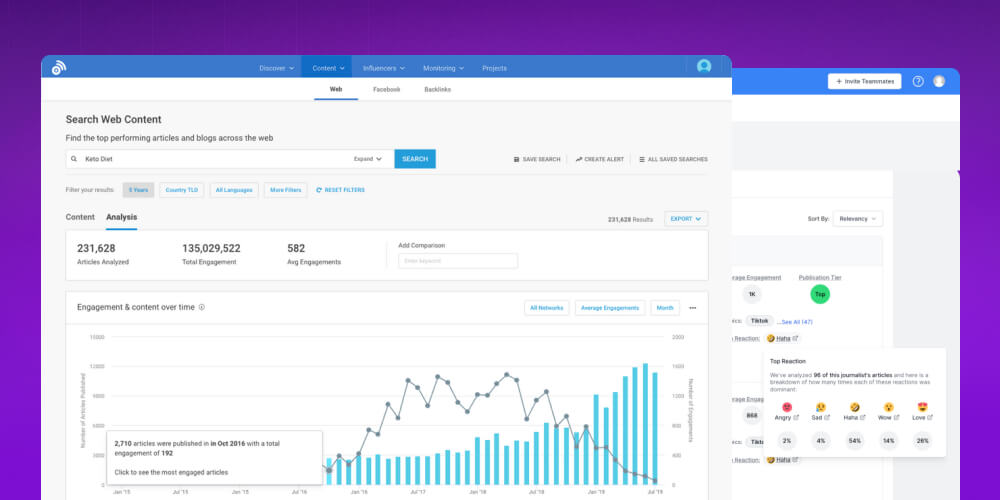Viewport: 1000px width, 500px height.
Task: Open the Relevancy sort dropdown
Action: click(857, 219)
